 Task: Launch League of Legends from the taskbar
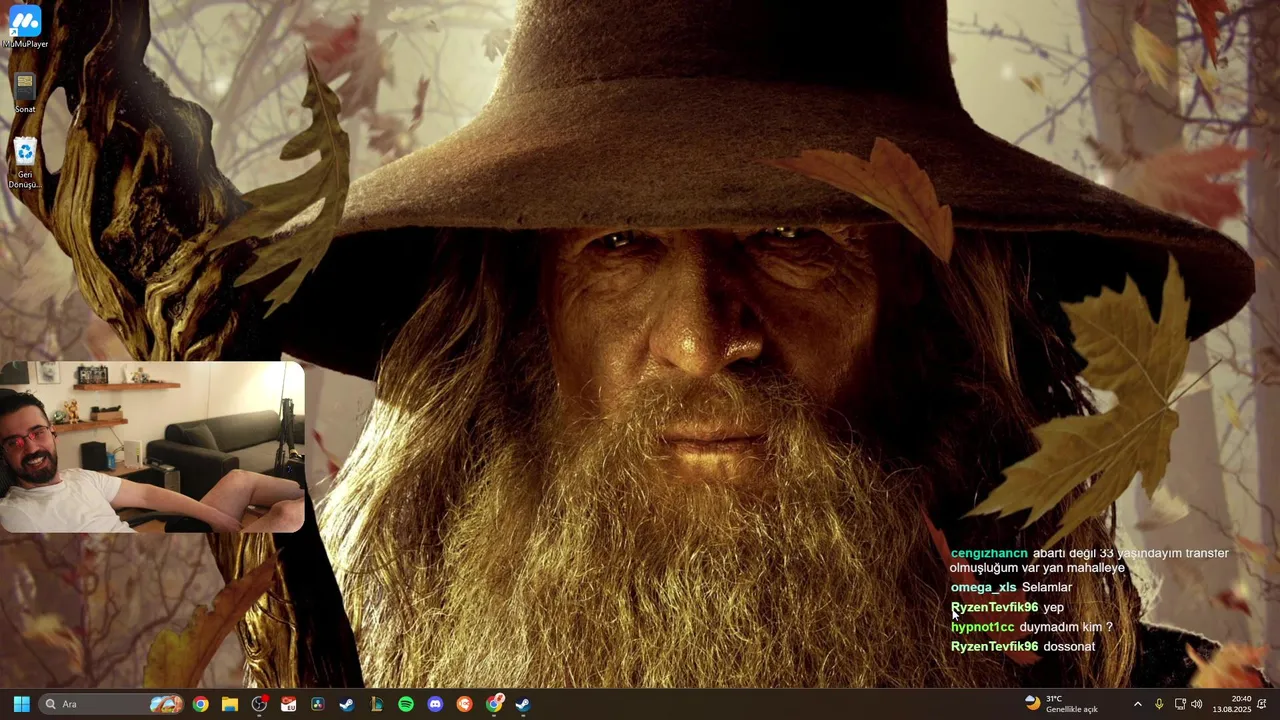click(x=376, y=704)
